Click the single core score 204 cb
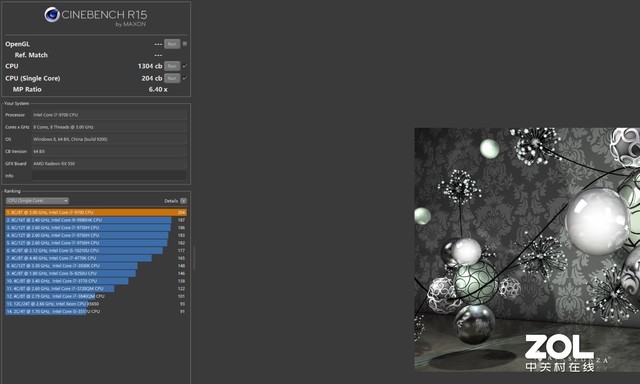Viewport: 640px width, 384px height. [152, 78]
